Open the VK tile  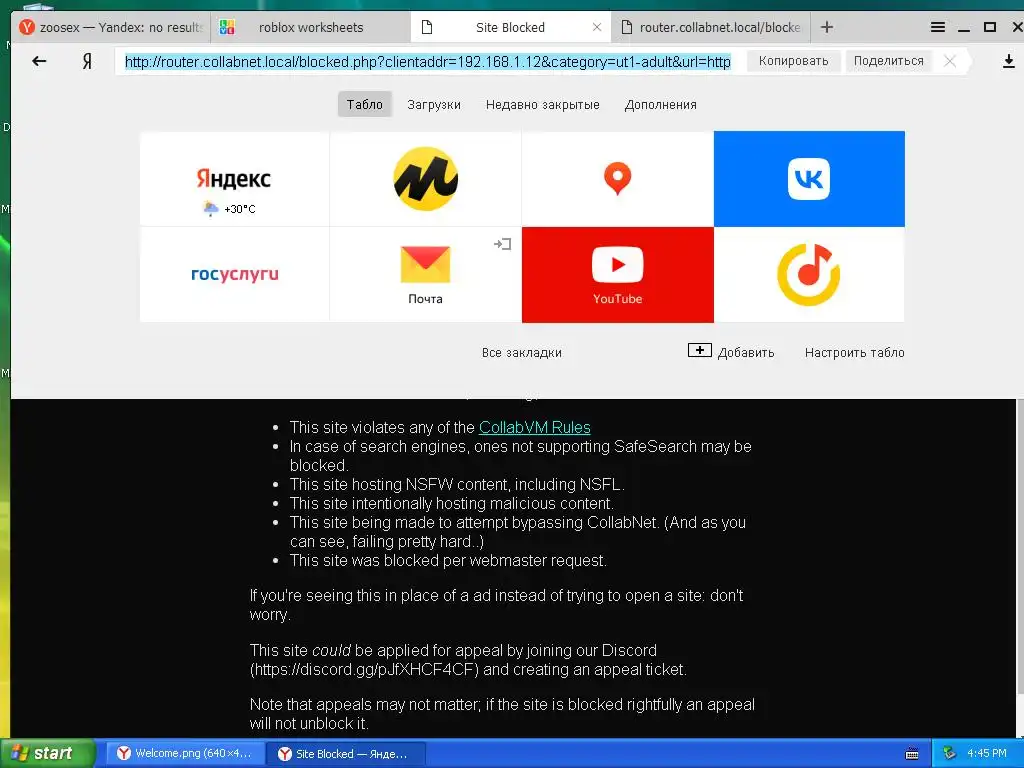(809, 179)
